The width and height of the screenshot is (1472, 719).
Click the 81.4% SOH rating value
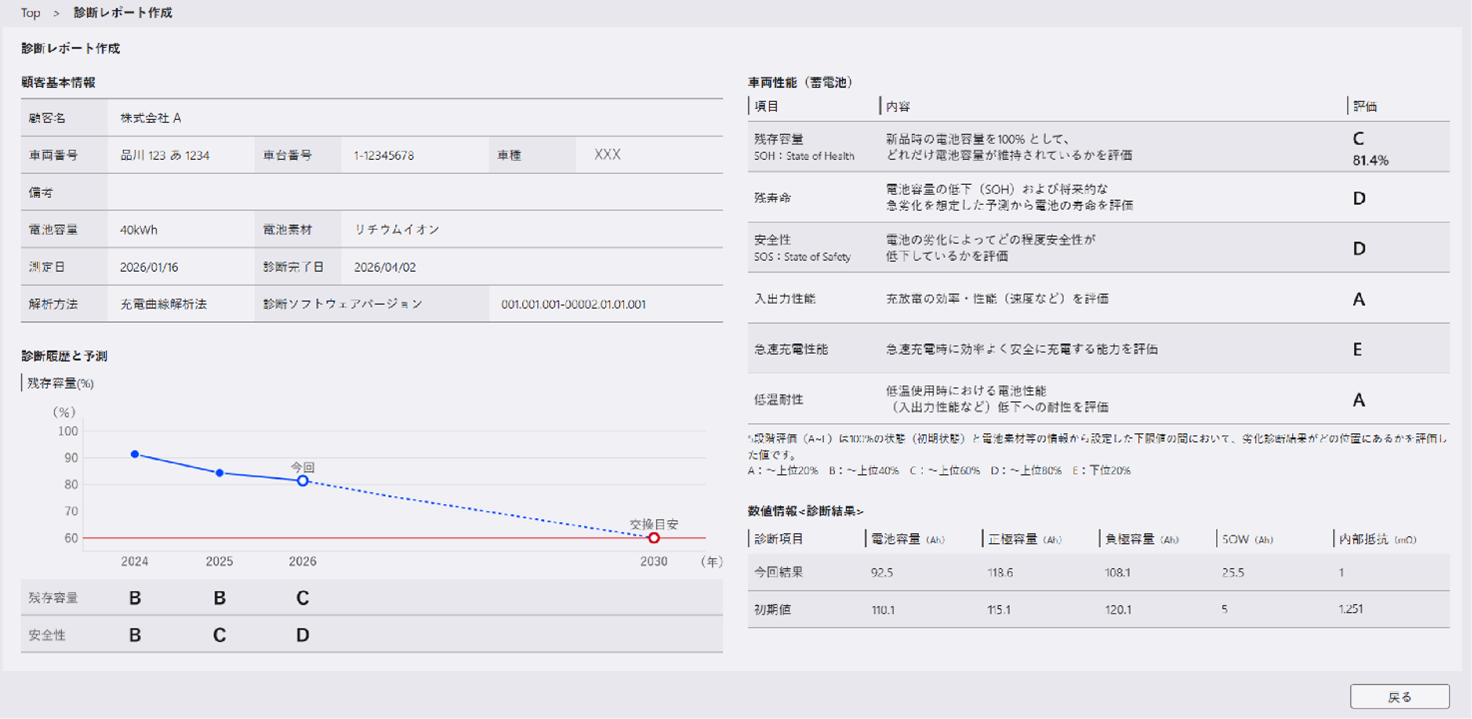tap(1370, 160)
